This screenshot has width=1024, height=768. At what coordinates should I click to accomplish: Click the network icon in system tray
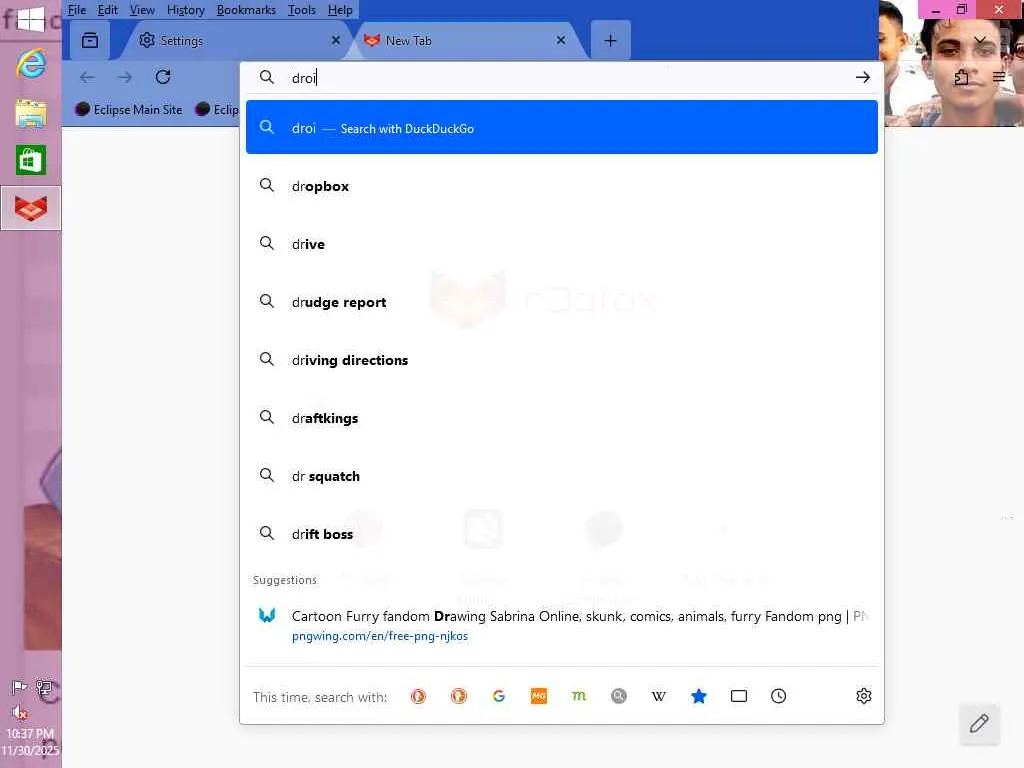click(x=44, y=687)
